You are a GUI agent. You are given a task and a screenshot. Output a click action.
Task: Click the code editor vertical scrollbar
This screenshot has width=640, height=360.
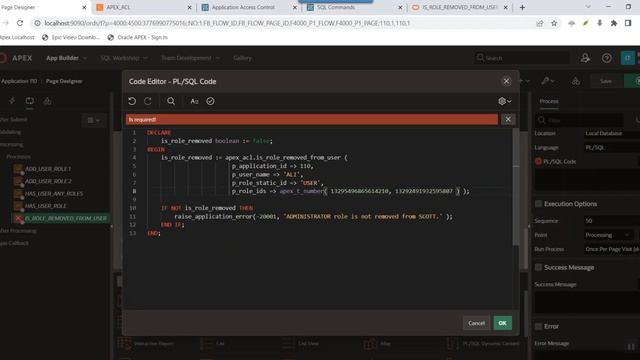tap(516, 188)
